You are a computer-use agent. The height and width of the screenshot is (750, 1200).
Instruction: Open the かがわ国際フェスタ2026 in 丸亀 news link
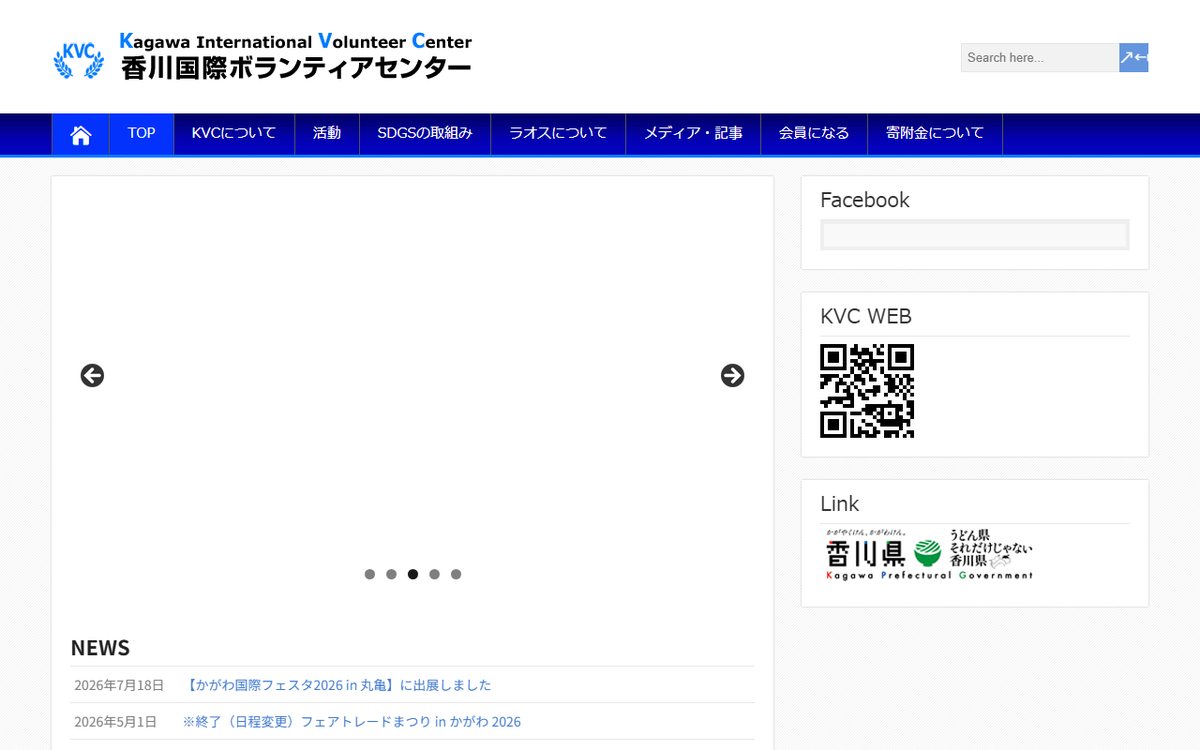pyautogui.click(x=338, y=685)
